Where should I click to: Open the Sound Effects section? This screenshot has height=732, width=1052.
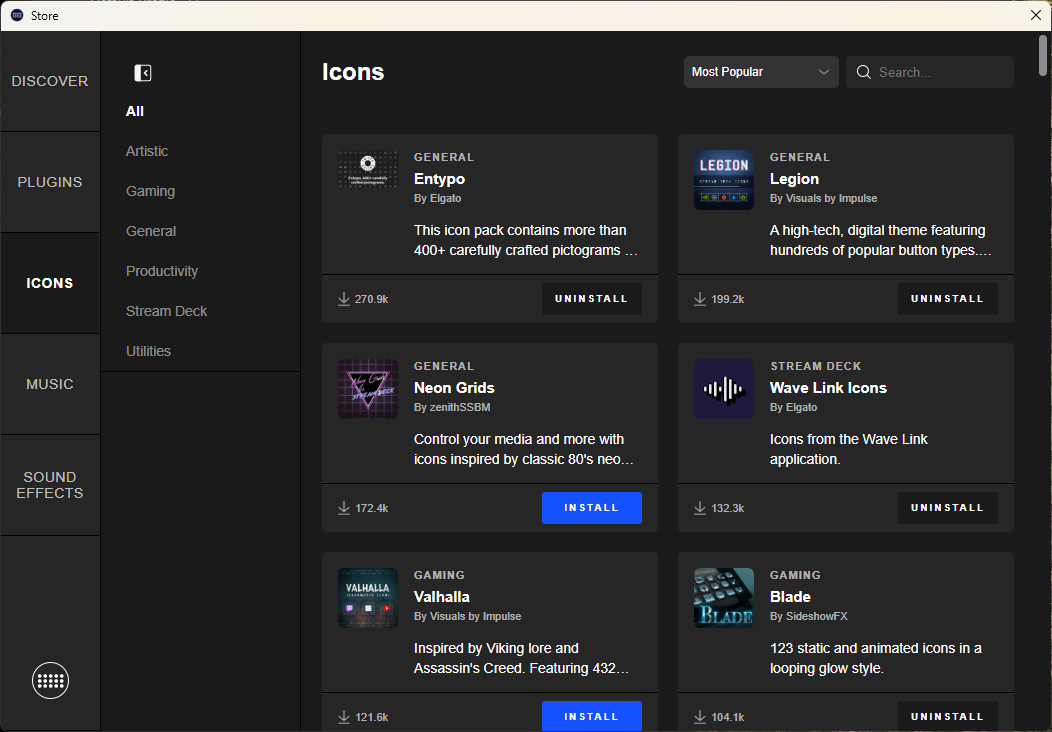pos(50,485)
